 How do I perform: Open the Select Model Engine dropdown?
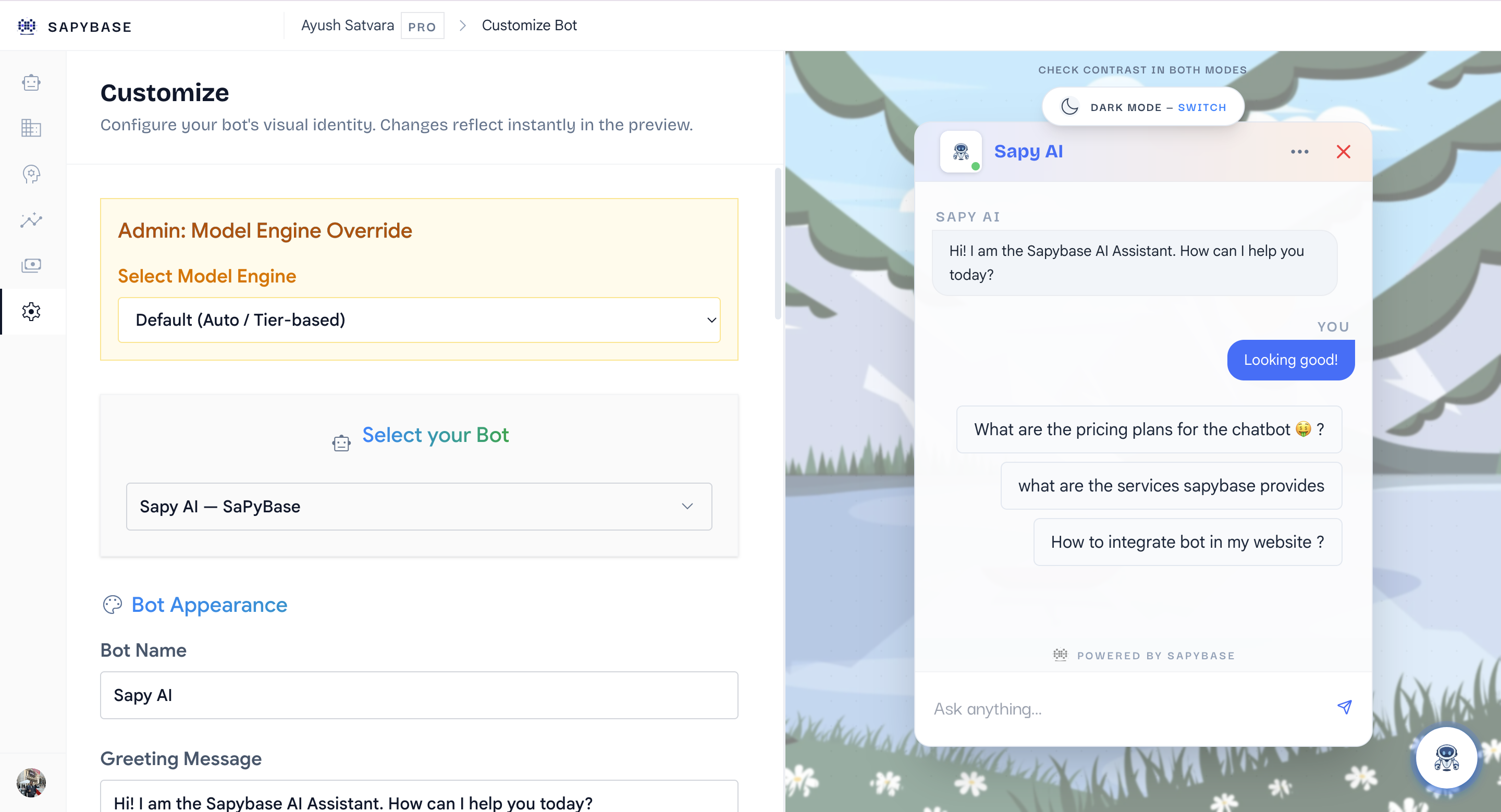(419, 320)
